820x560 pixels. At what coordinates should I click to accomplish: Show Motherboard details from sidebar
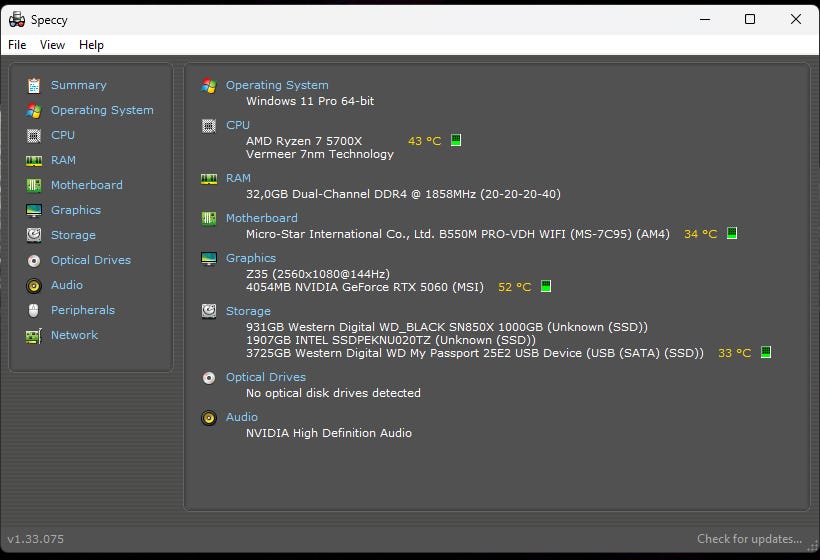pyautogui.click(x=87, y=185)
